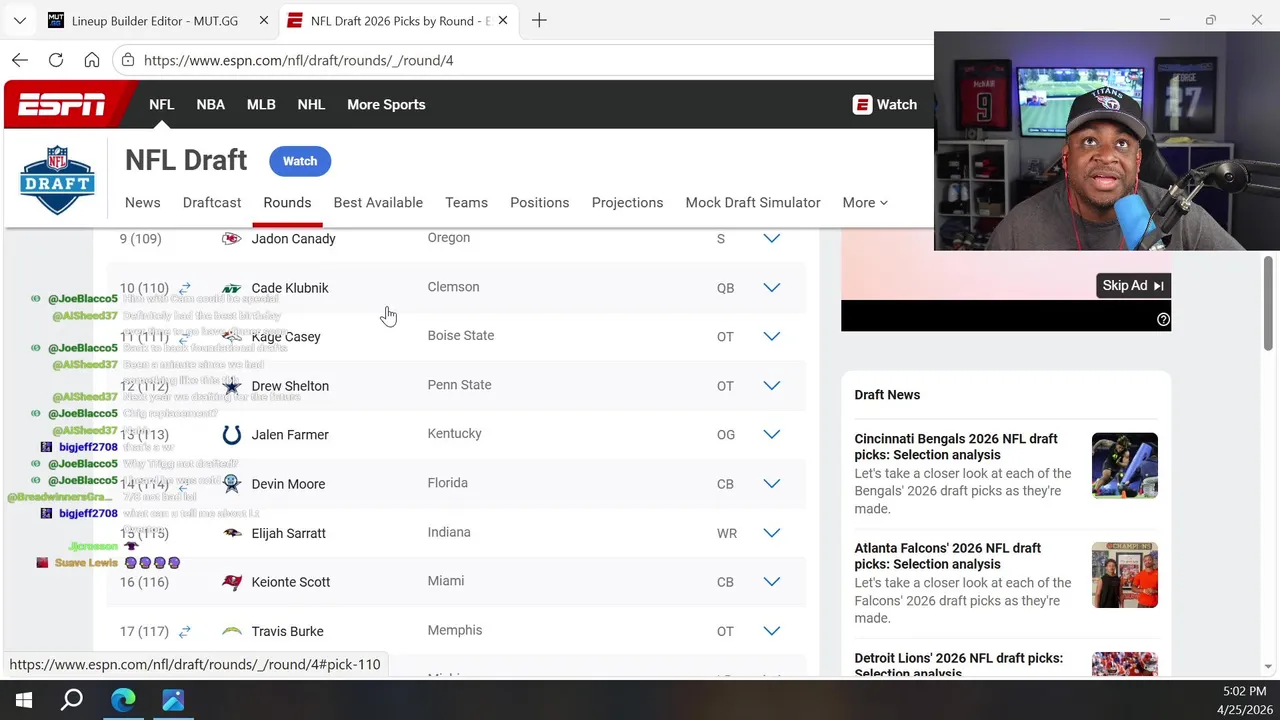Image resolution: width=1280 pixels, height=720 pixels.
Task: Open the Mock Draft Simulator tab
Action: (753, 202)
